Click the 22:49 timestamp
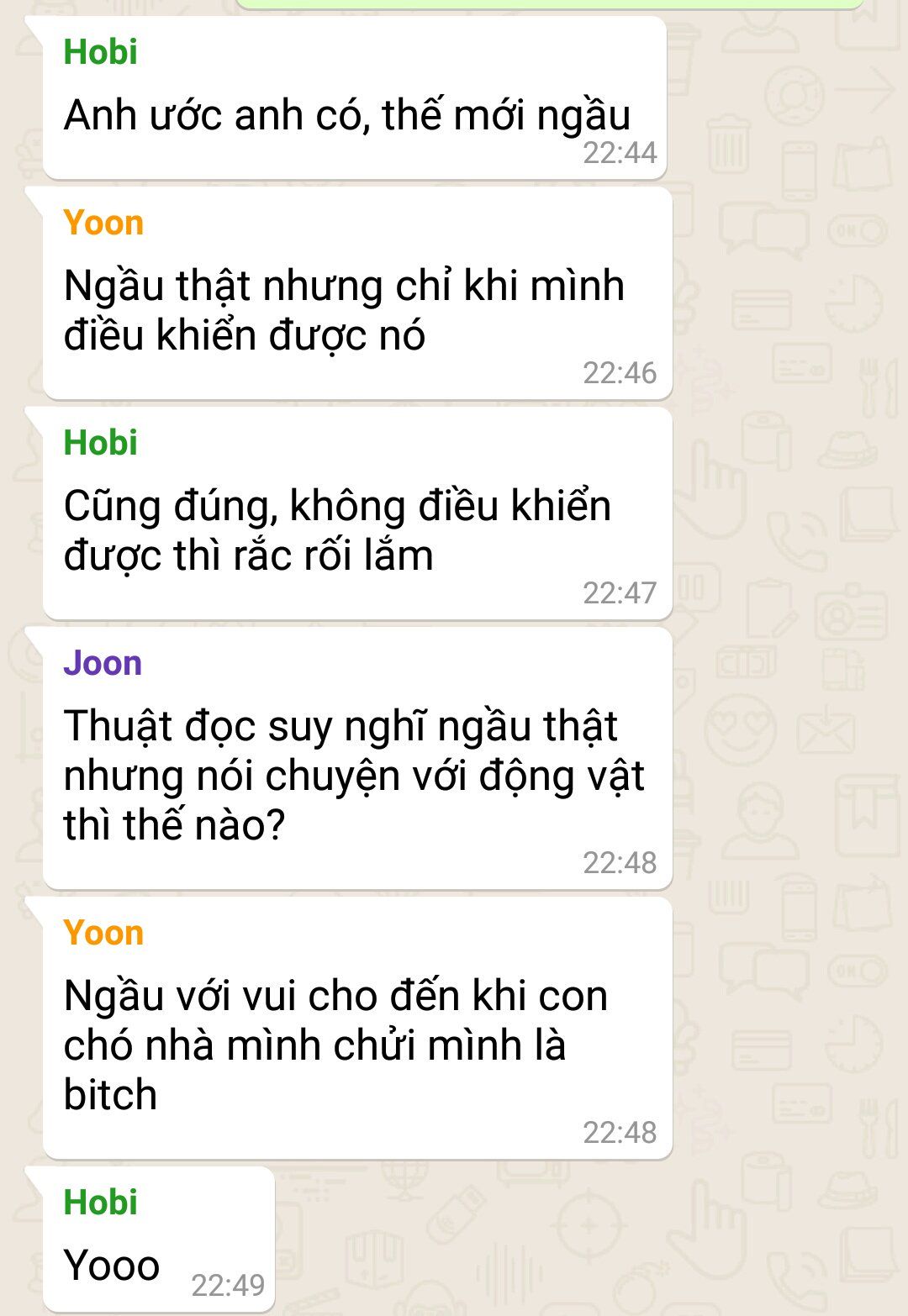This screenshot has width=908, height=1316. tap(228, 1285)
